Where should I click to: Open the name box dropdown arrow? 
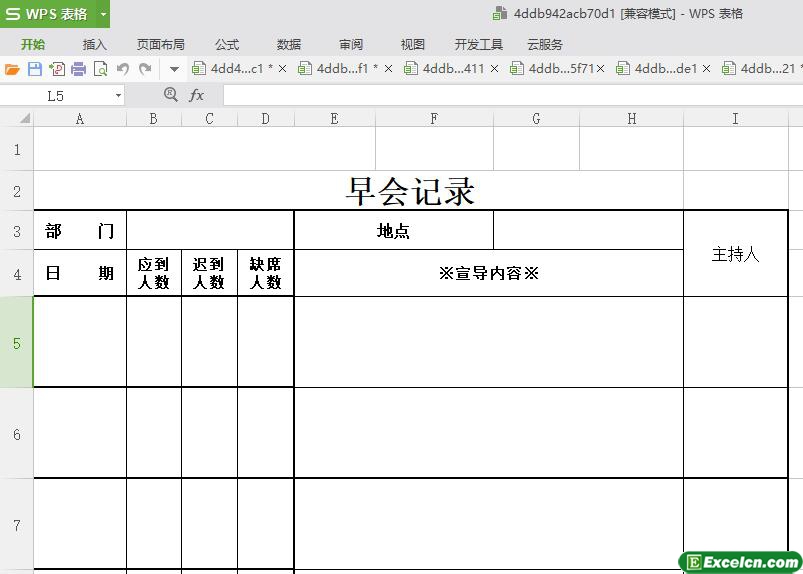point(118,96)
